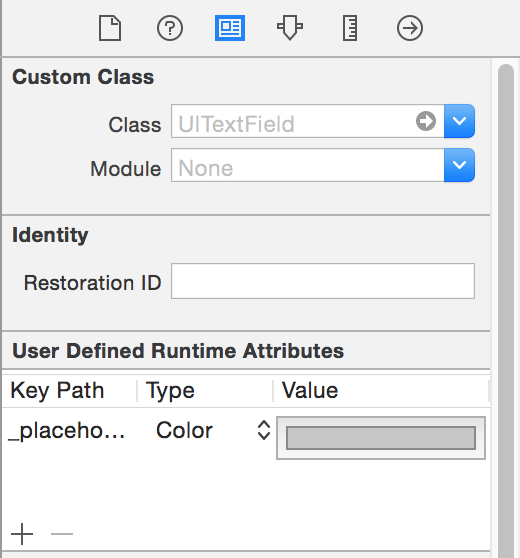Open the File inspector tab
520x558 pixels.
(x=110, y=28)
